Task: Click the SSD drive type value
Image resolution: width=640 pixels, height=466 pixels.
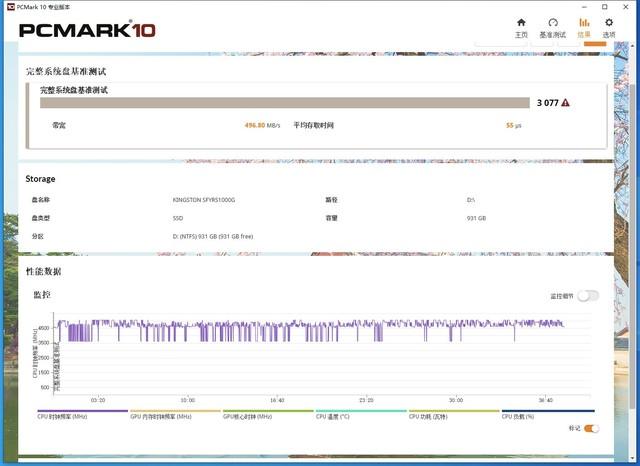Action: pos(178,218)
